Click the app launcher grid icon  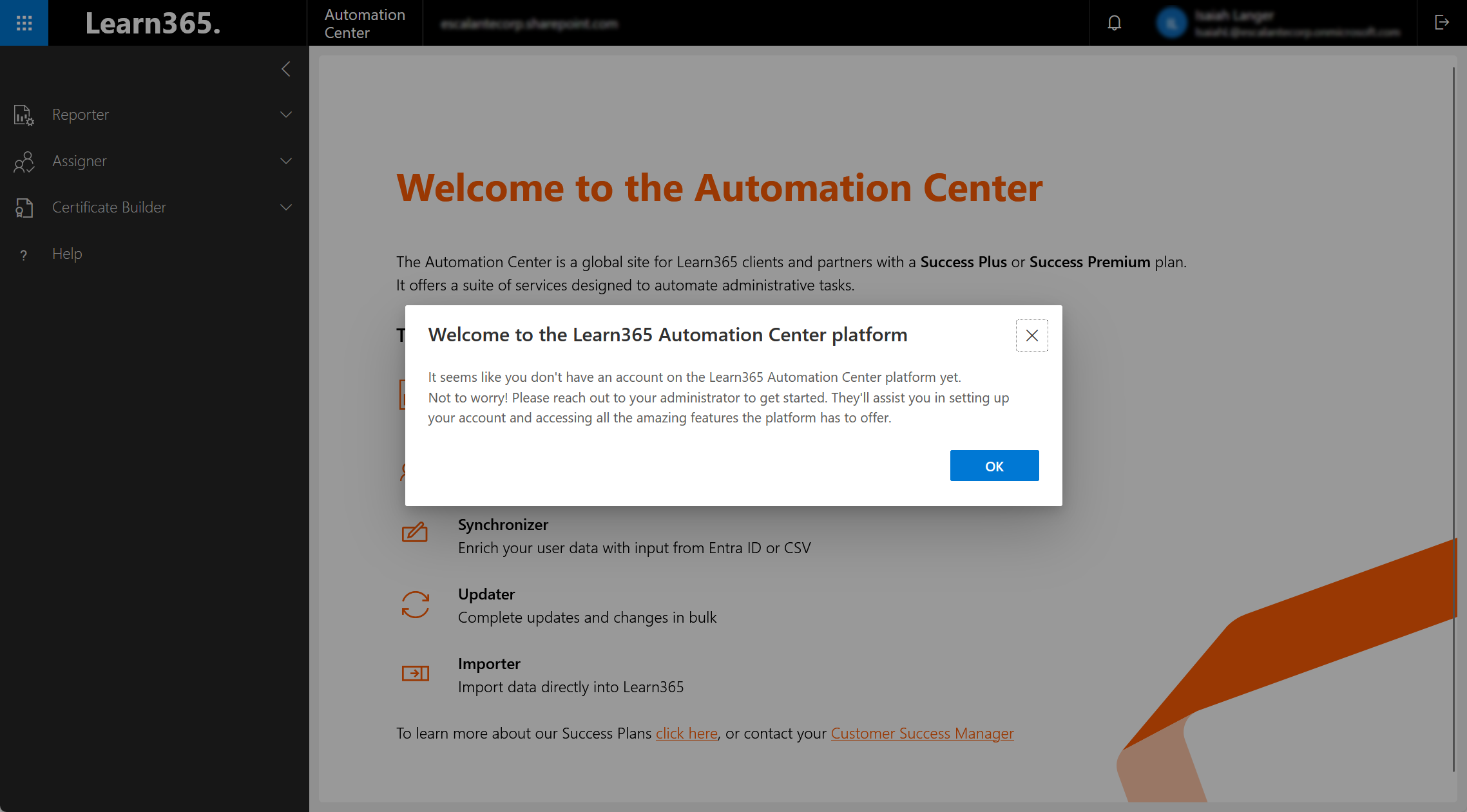point(24,23)
